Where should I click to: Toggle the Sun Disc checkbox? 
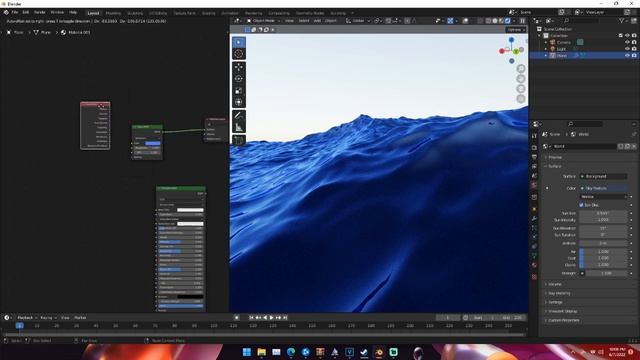point(581,205)
